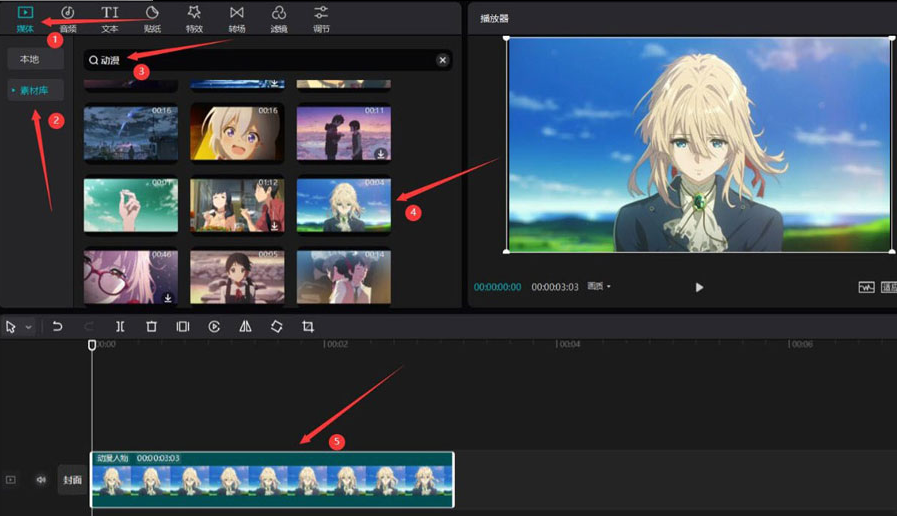
Task: Open the 画质 quality dropdown
Action: pyautogui.click(x=599, y=286)
